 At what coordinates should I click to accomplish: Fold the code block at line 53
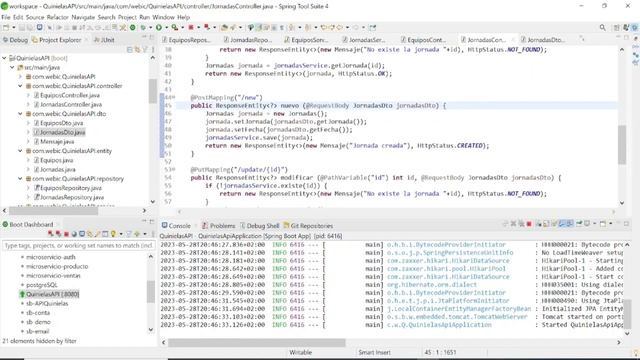point(173,169)
